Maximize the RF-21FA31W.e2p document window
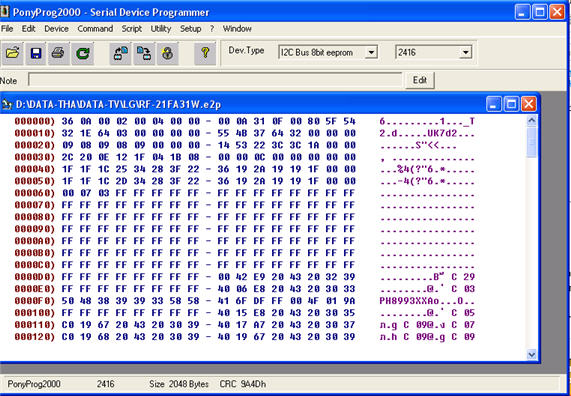This screenshot has height=396, width=571. (x=511, y=105)
